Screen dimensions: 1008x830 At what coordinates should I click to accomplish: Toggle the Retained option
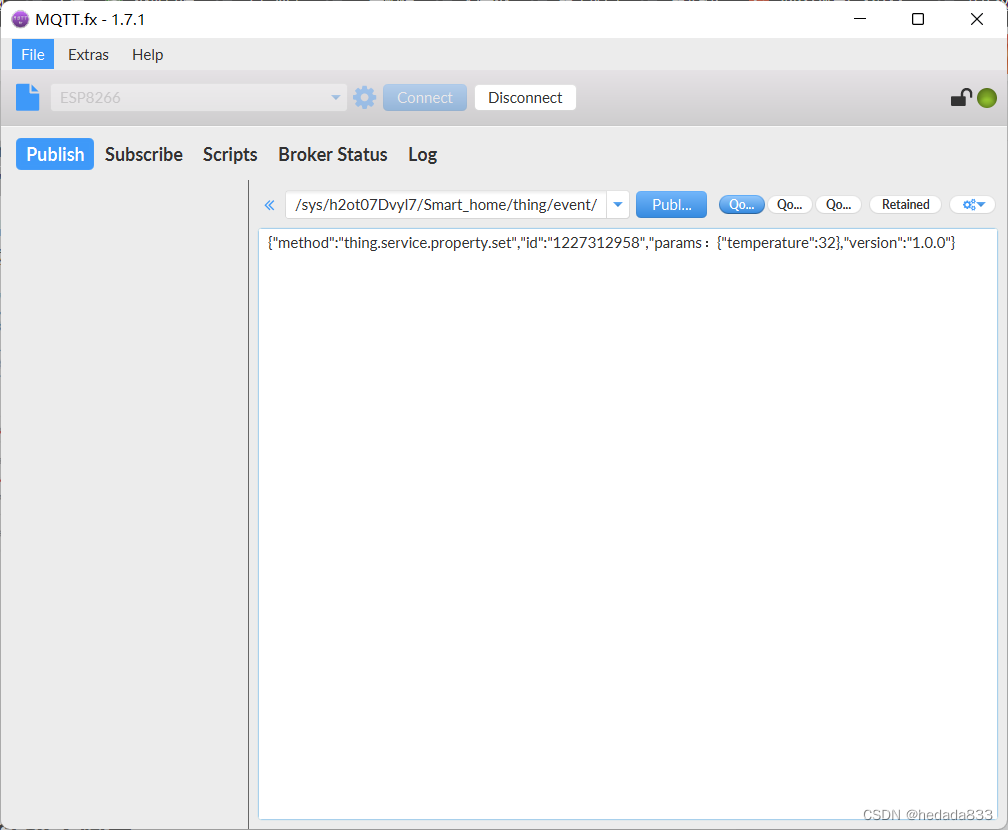[905, 204]
